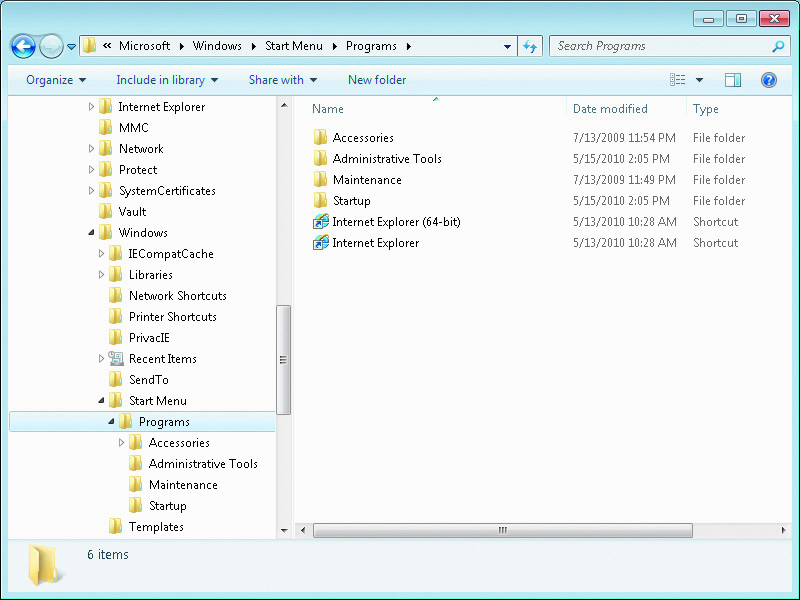Open the address bar history dropdown
The height and width of the screenshot is (600, 800).
[x=507, y=46]
